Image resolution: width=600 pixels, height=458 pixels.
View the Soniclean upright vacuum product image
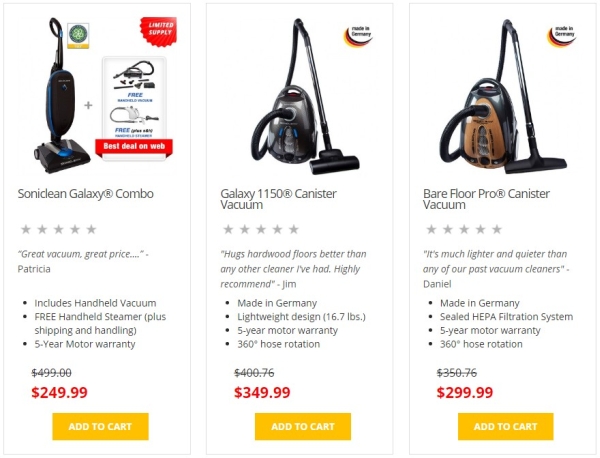[61, 96]
